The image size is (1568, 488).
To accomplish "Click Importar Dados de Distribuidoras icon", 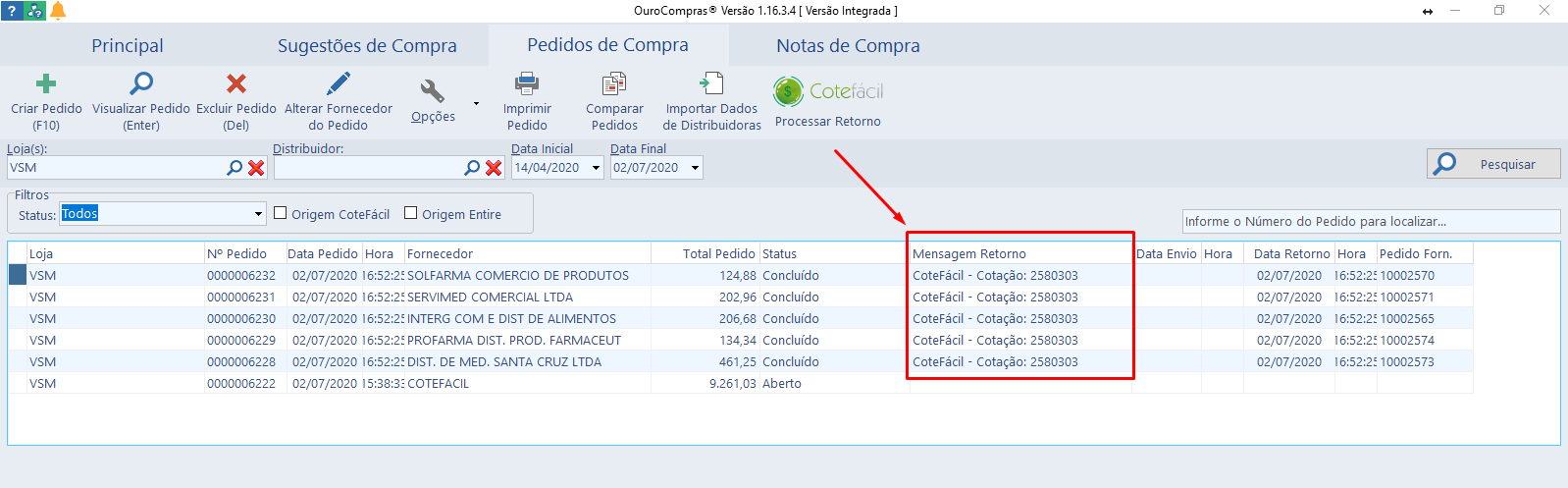I will click(711, 84).
